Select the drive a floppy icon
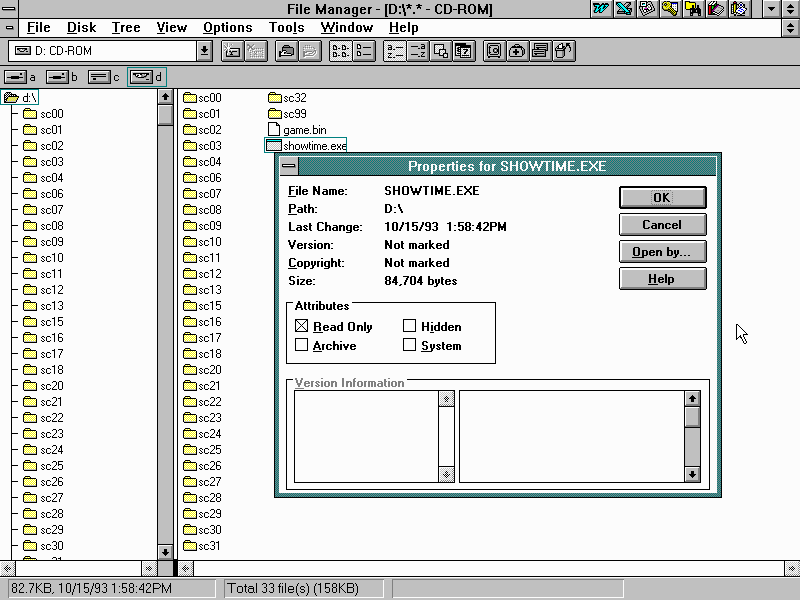 [x=20, y=77]
